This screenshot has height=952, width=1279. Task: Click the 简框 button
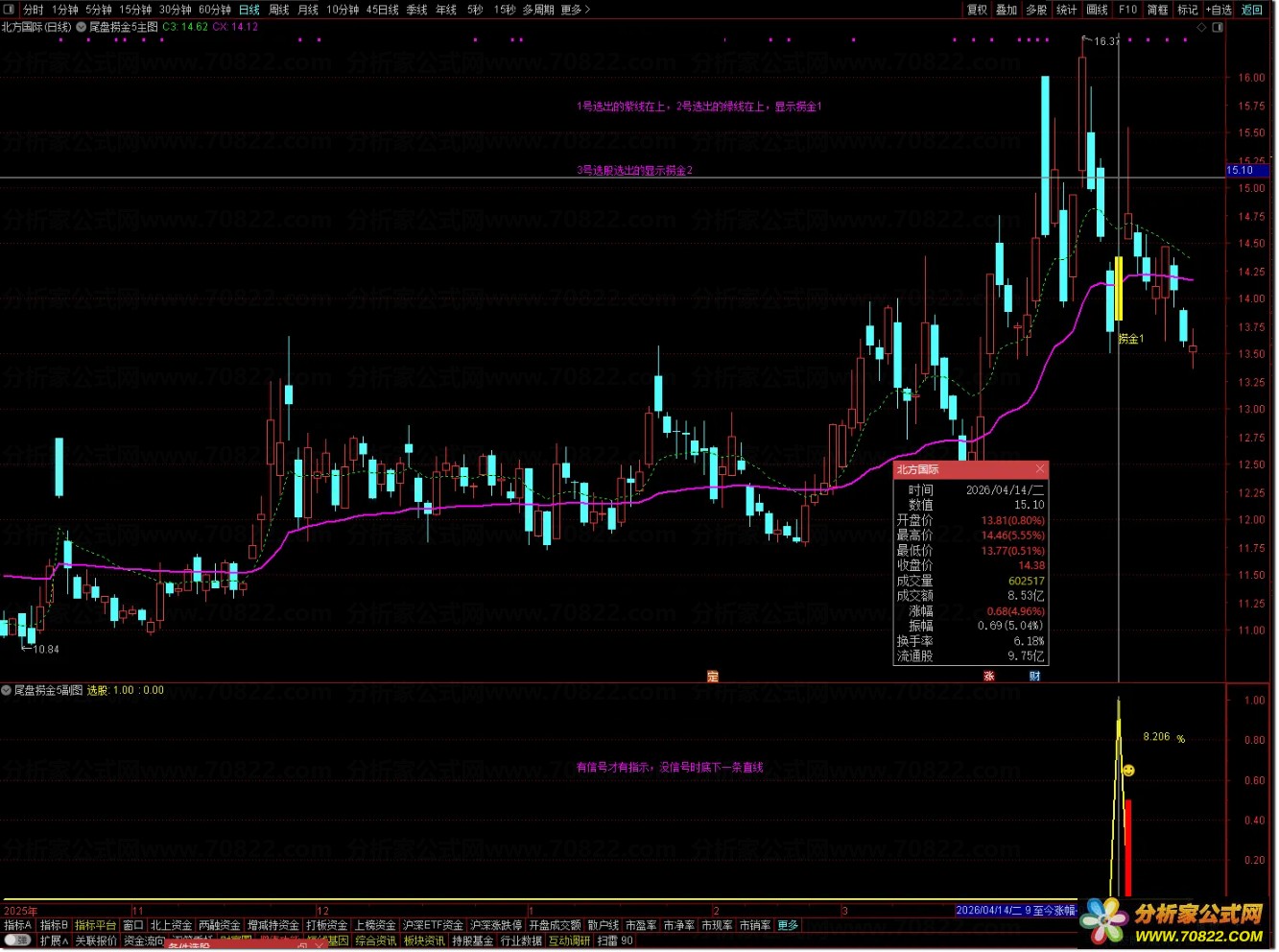tap(1158, 10)
